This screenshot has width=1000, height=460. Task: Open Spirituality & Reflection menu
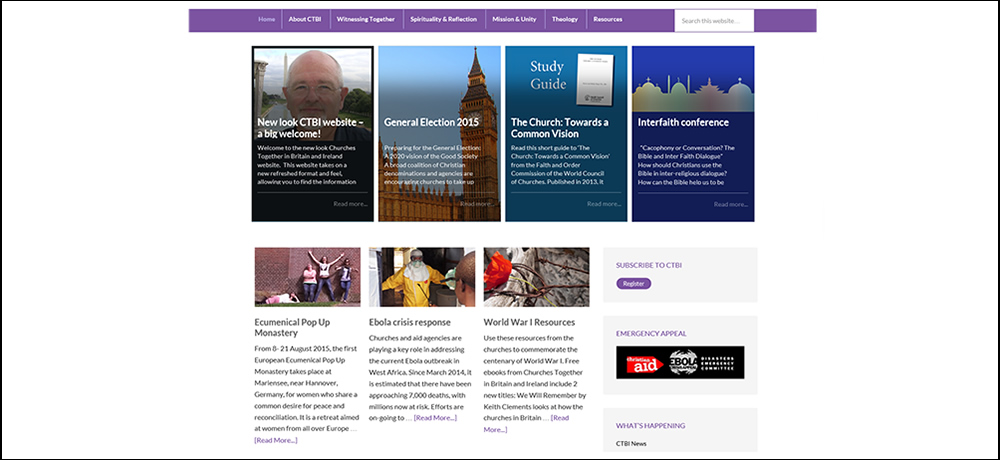(444, 20)
